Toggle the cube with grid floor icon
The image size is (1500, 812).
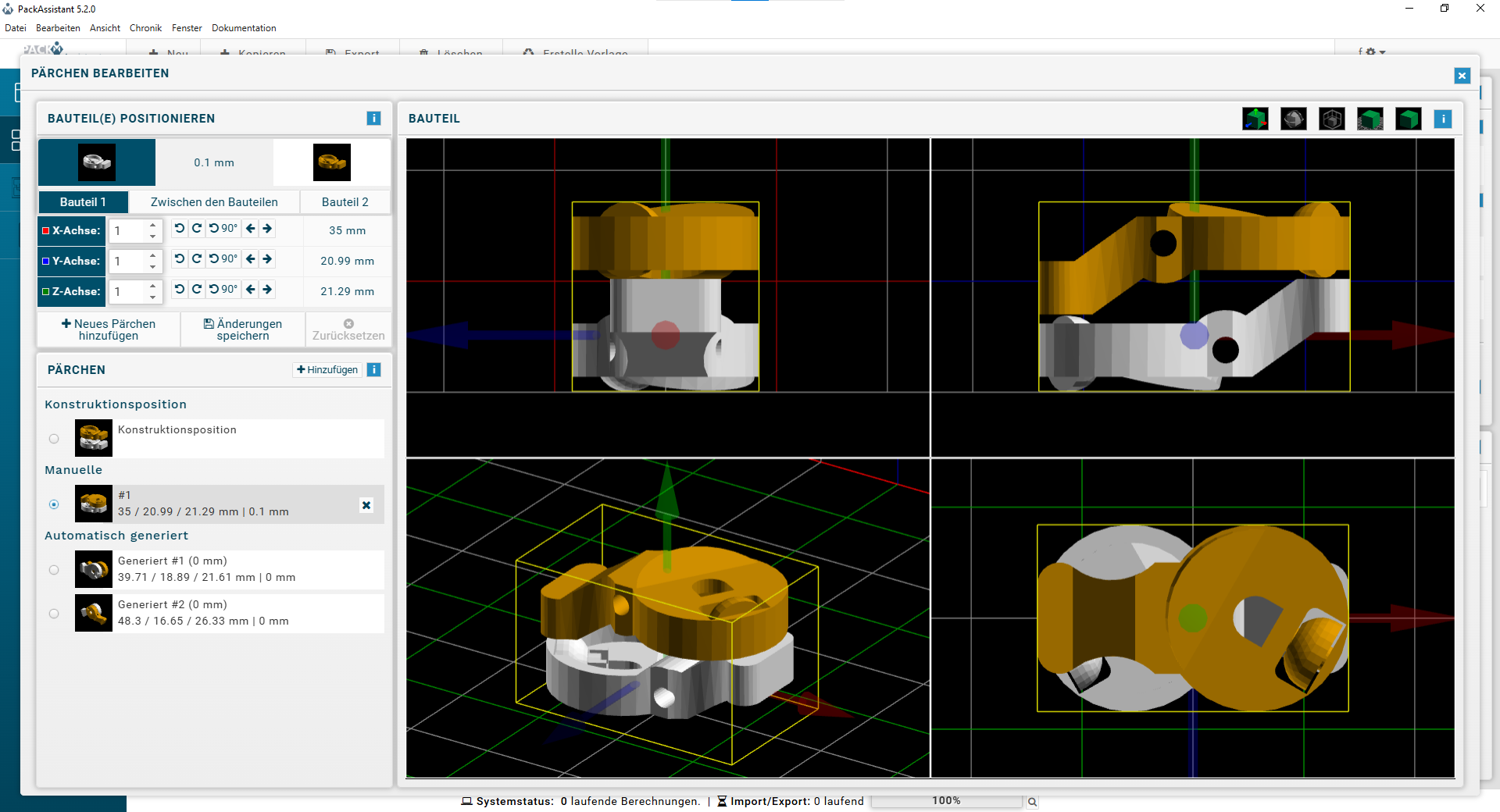tap(1370, 119)
